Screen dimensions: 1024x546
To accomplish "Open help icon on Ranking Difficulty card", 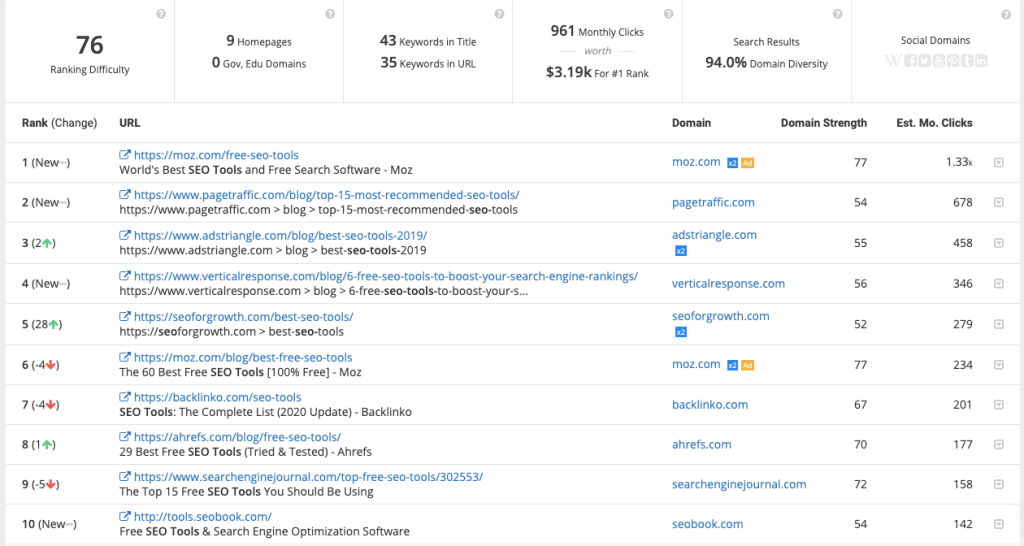I will pos(161,14).
